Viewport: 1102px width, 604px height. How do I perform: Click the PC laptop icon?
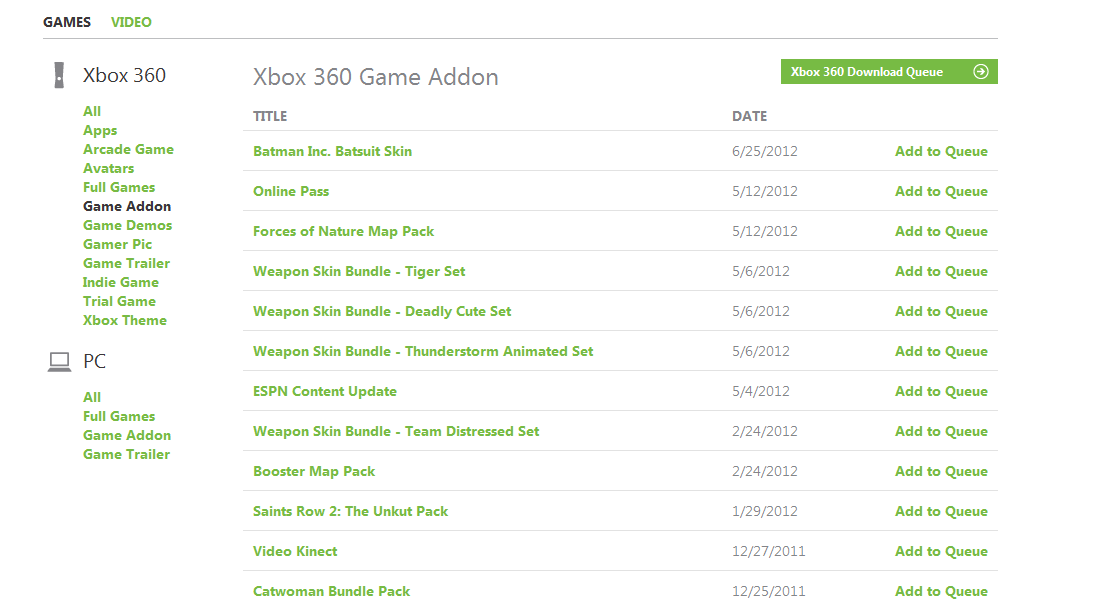pyautogui.click(x=59, y=362)
